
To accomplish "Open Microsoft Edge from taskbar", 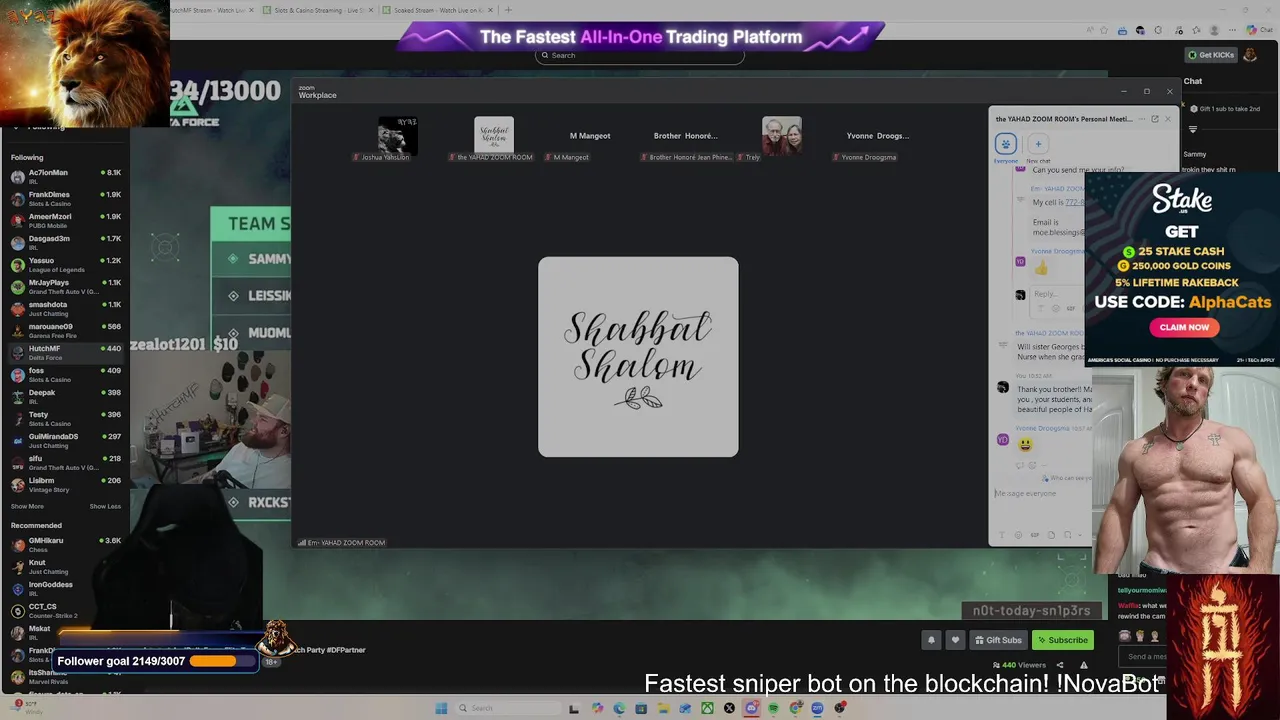I will click(619, 708).
